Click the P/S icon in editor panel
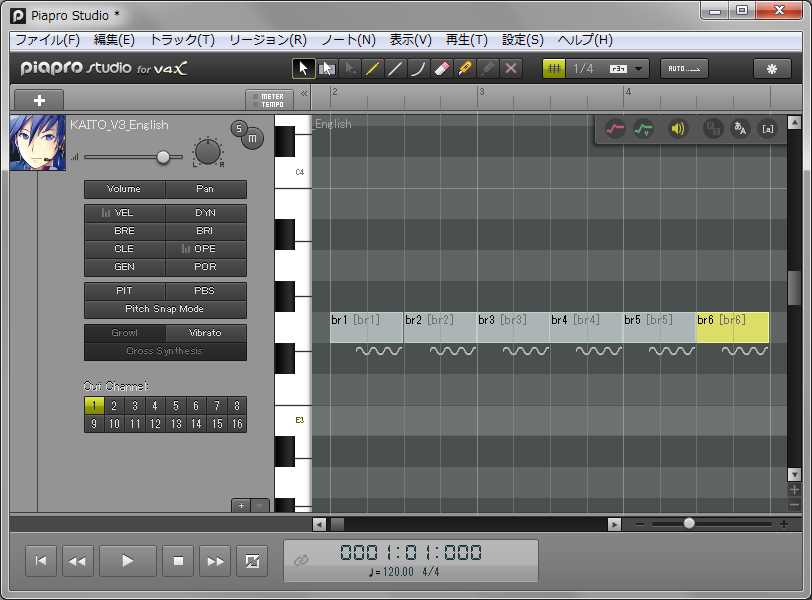The height and width of the screenshot is (600, 812). (713, 128)
